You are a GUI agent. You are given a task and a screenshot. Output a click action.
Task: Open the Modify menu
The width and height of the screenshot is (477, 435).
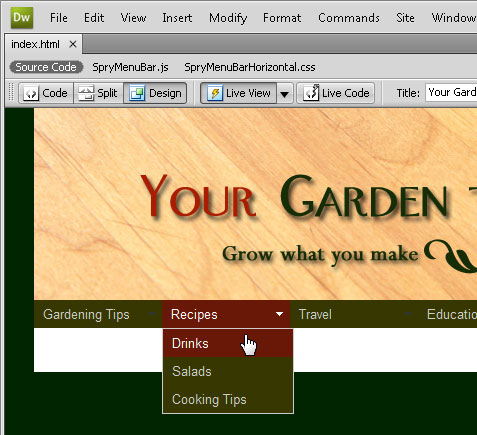(x=228, y=18)
